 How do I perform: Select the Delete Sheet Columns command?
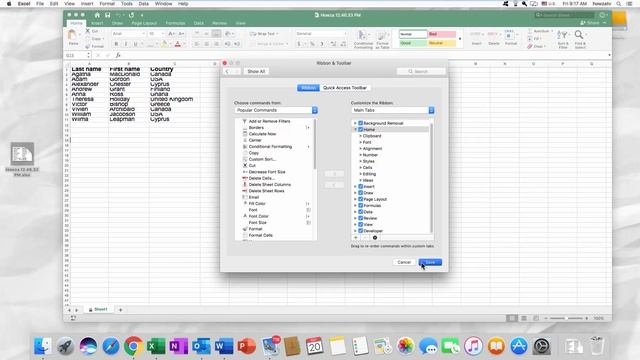point(270,184)
